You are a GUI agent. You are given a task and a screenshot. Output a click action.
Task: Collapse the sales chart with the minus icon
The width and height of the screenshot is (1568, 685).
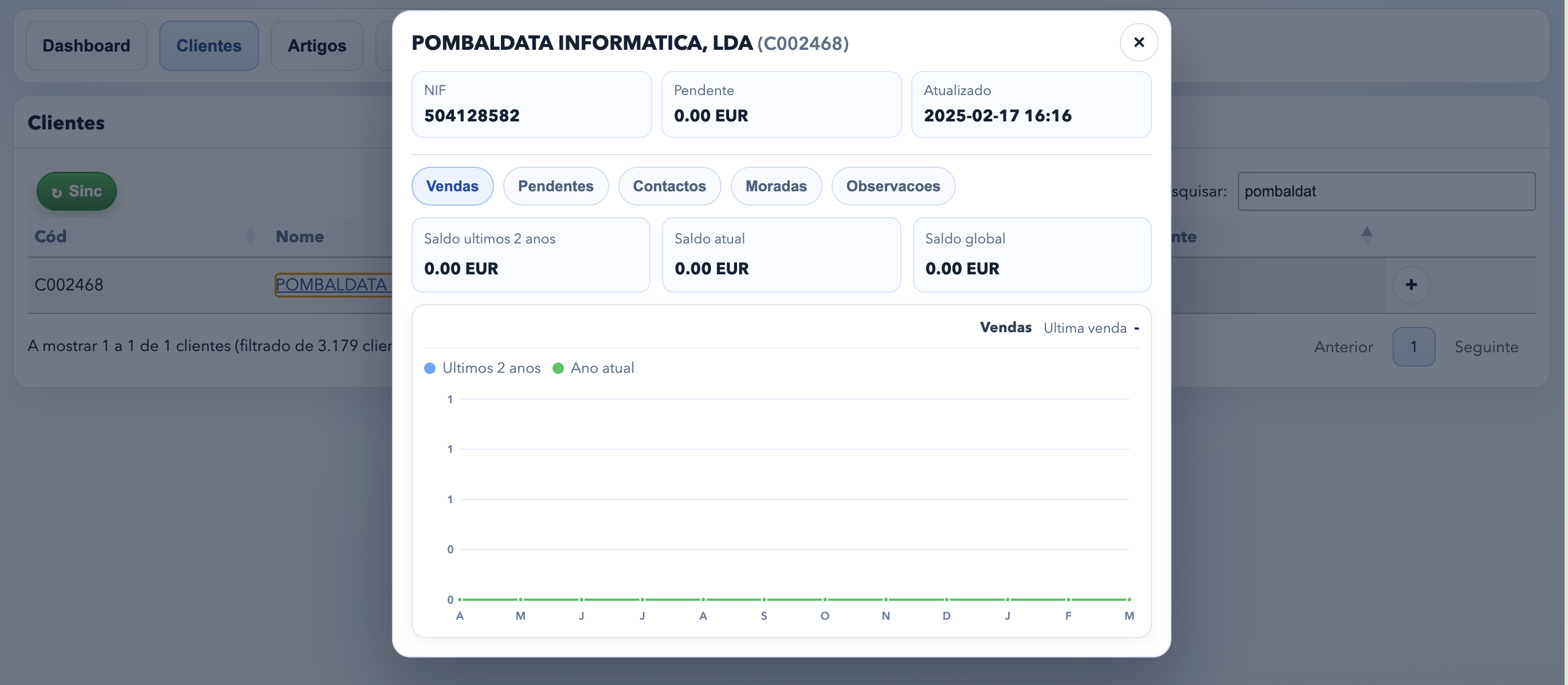(1136, 328)
